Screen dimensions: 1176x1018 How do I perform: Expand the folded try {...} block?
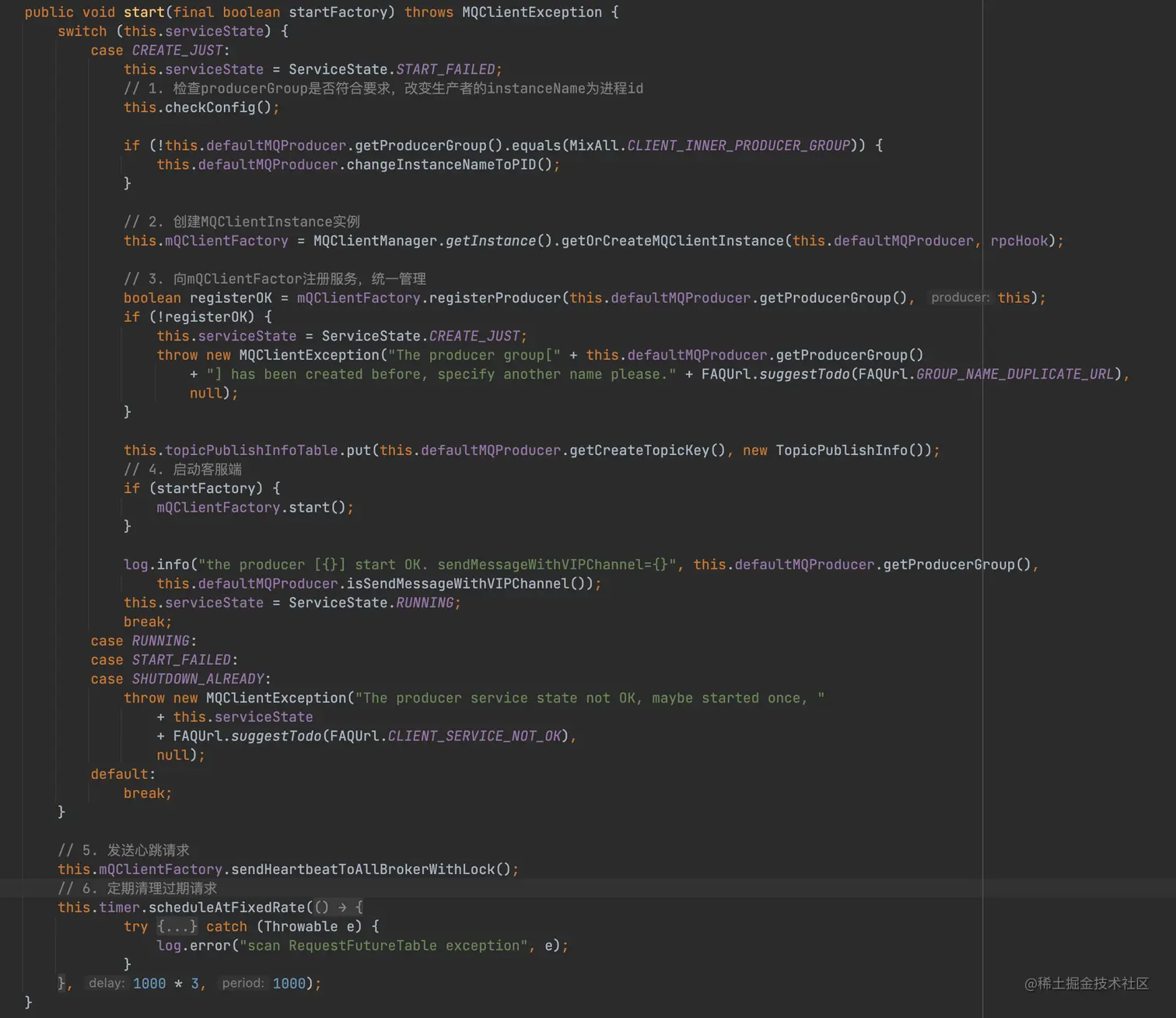point(177,926)
